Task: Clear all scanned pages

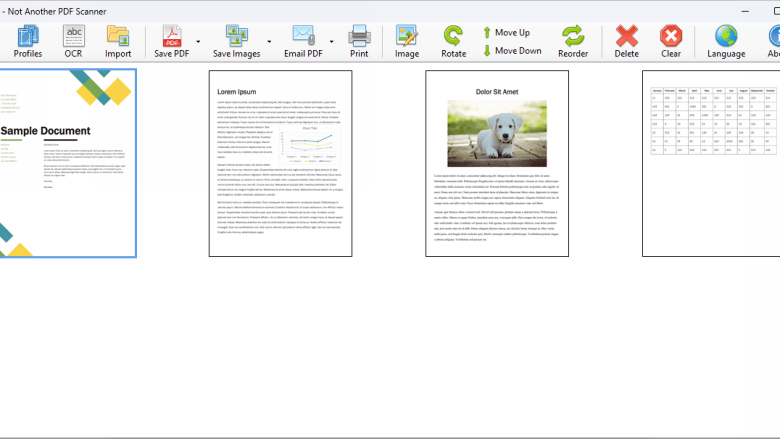Action: (x=671, y=42)
